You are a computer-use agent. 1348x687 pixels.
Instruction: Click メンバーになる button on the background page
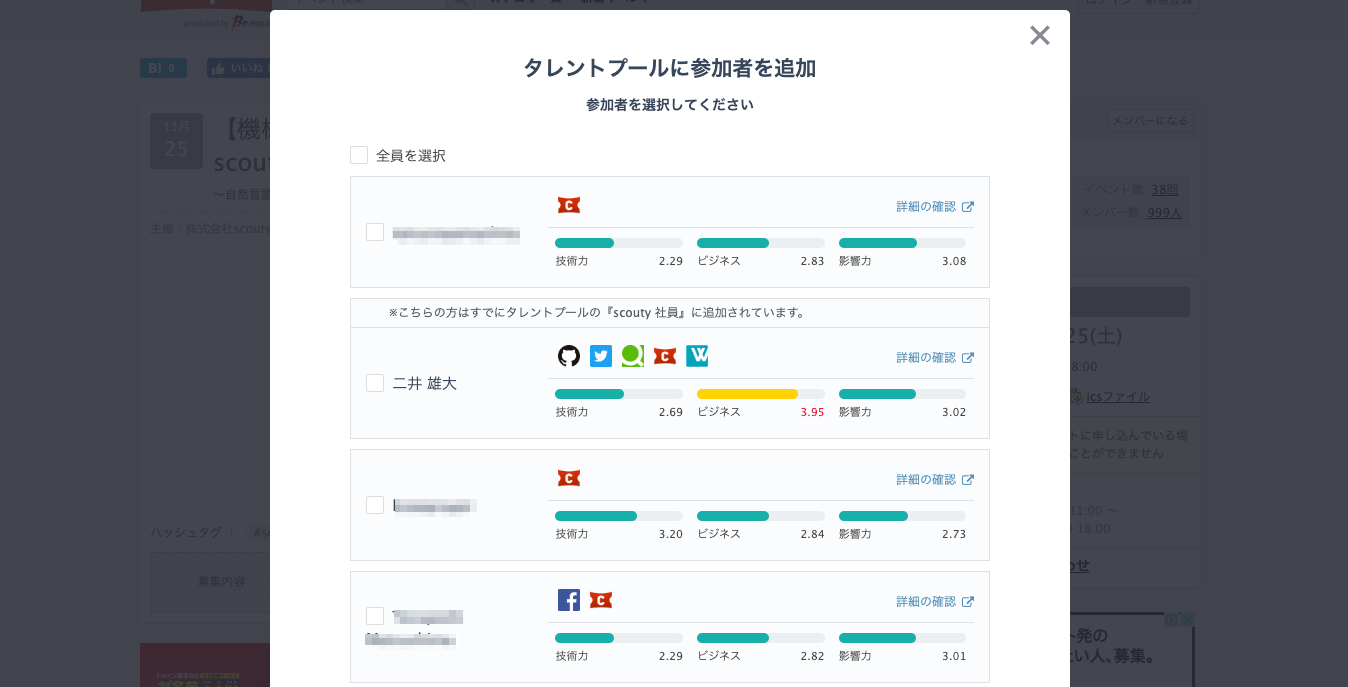[1150, 121]
